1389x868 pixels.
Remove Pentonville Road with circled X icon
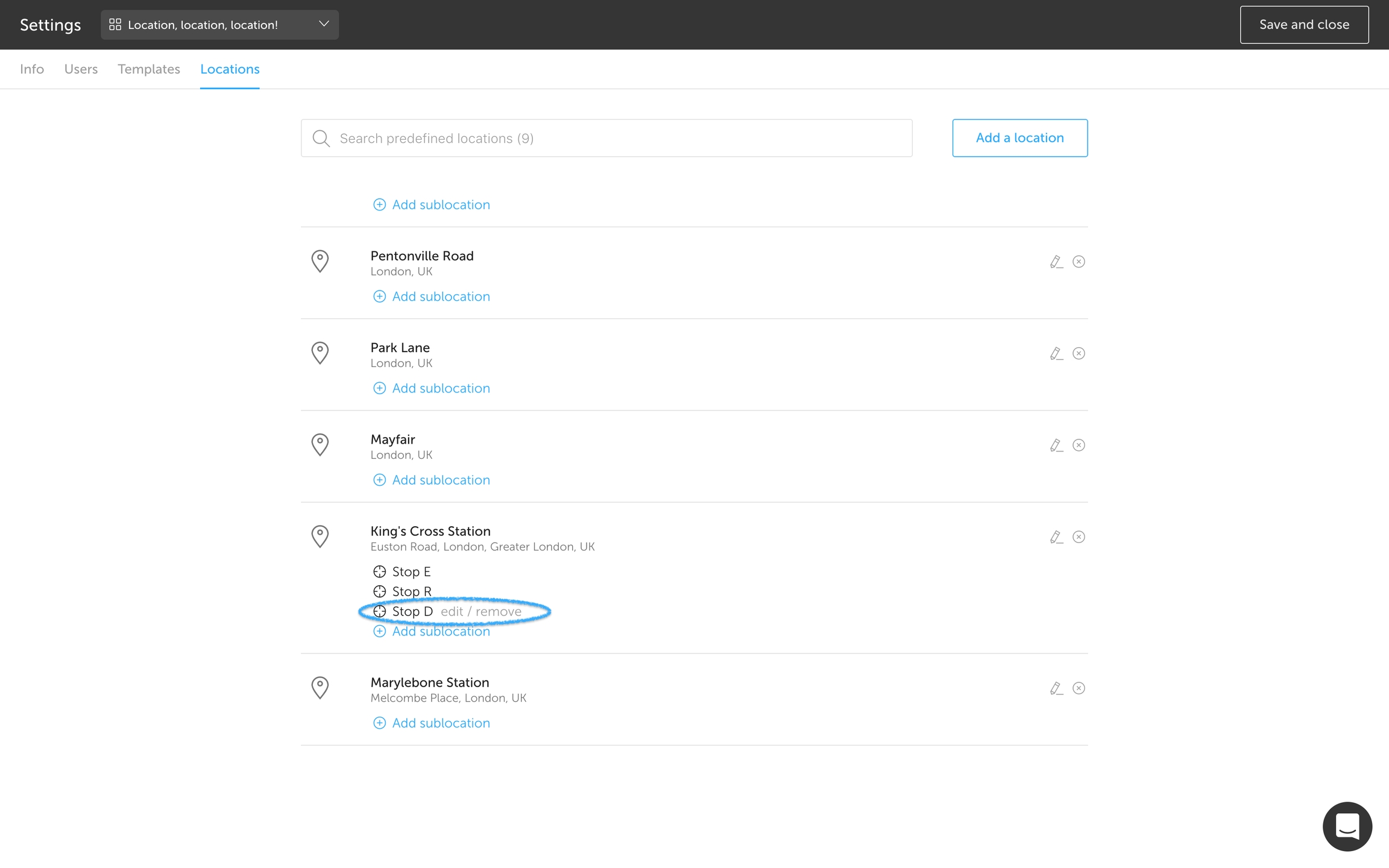click(1079, 262)
